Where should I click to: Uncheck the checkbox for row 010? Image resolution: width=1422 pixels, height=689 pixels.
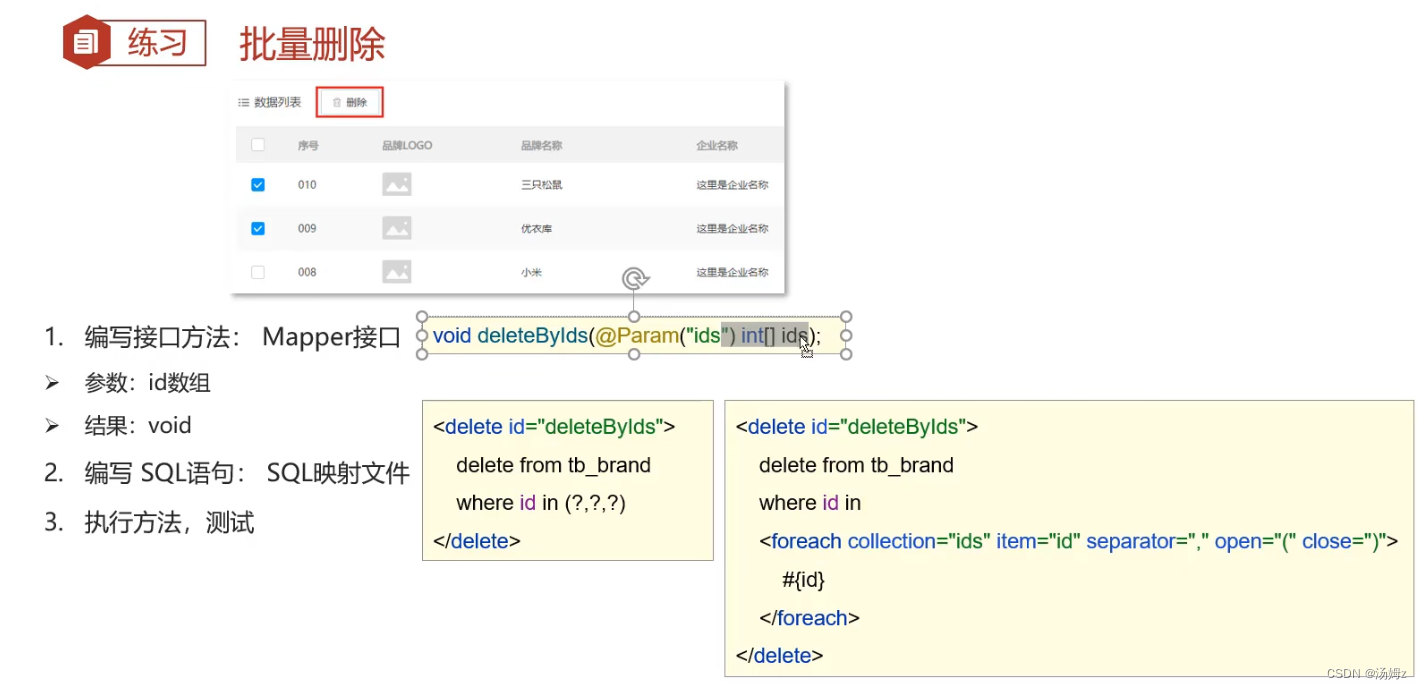pyautogui.click(x=258, y=185)
